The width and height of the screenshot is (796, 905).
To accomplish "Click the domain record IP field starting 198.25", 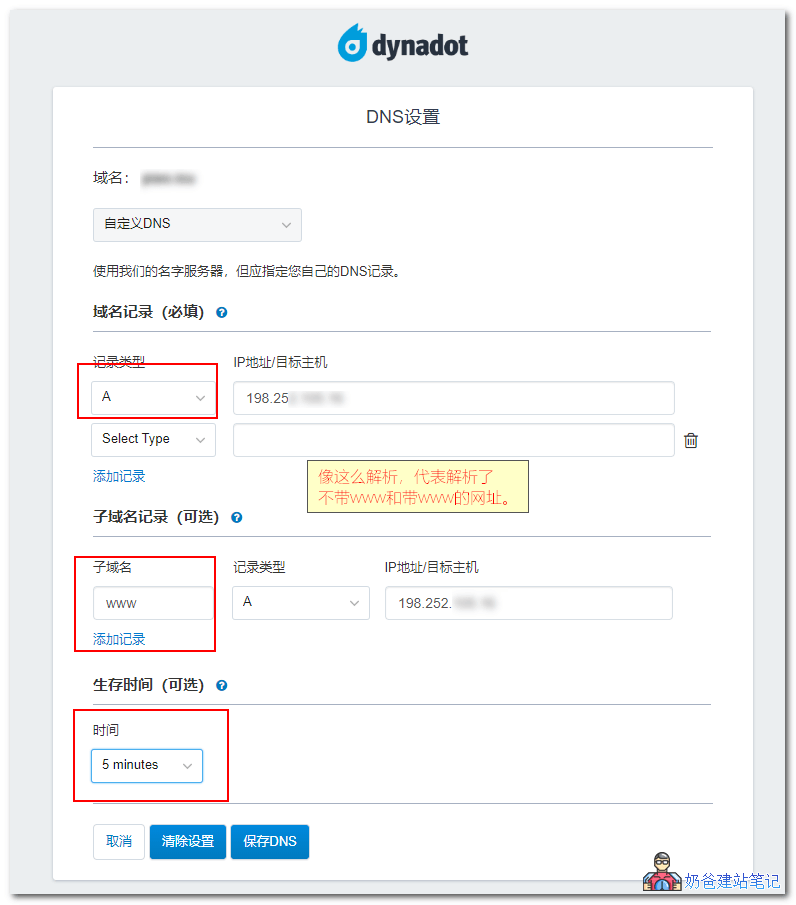I will (454, 398).
